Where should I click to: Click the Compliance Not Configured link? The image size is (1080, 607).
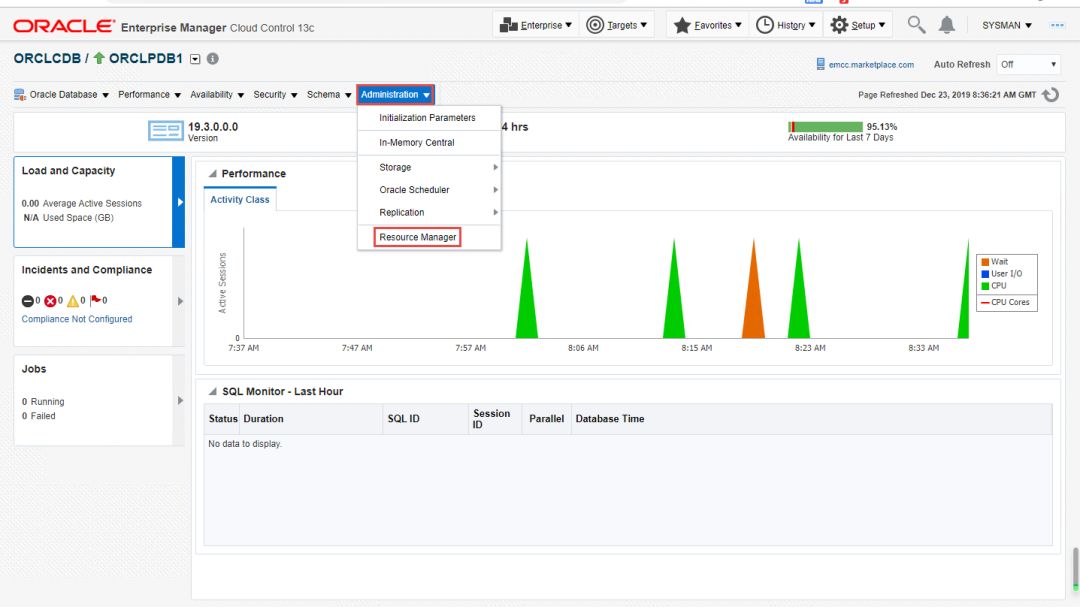pos(77,319)
